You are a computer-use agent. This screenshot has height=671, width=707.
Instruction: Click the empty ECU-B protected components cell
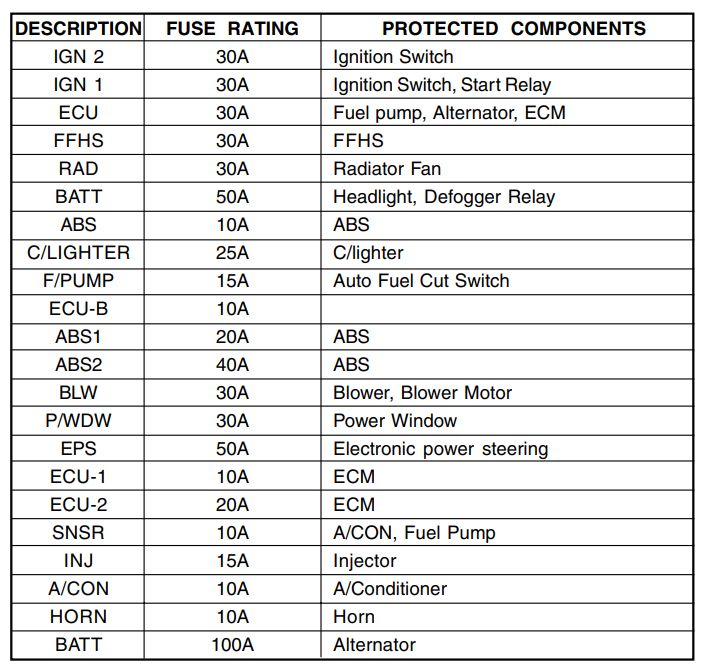point(507,309)
